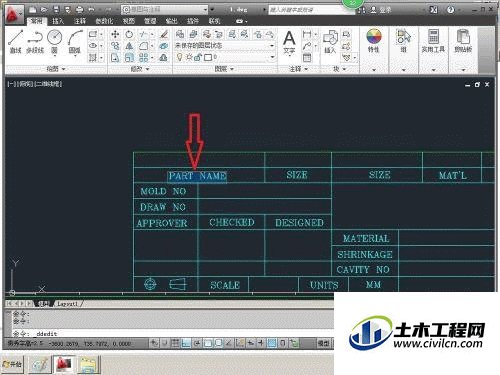Image resolution: width=500 pixels, height=375 pixels.
Task: Open the Insert block (插入) tool
Action: (x=330, y=42)
